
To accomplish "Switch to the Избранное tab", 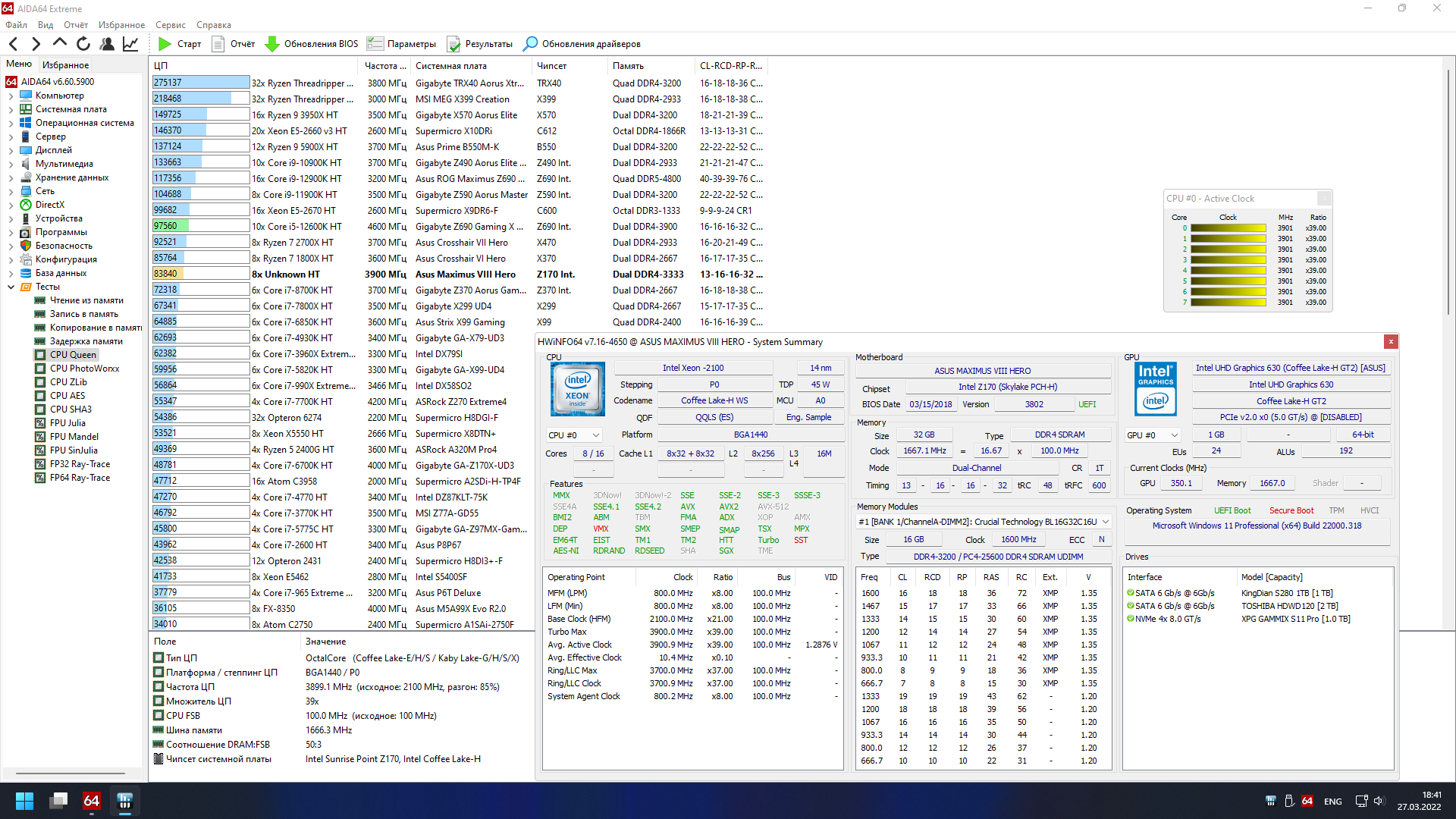I will click(65, 65).
